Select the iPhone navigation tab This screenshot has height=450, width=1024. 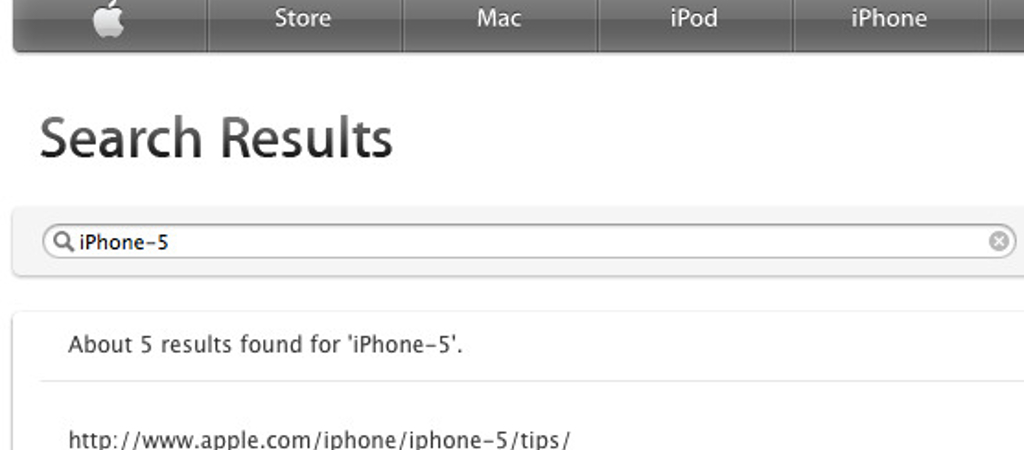click(889, 18)
